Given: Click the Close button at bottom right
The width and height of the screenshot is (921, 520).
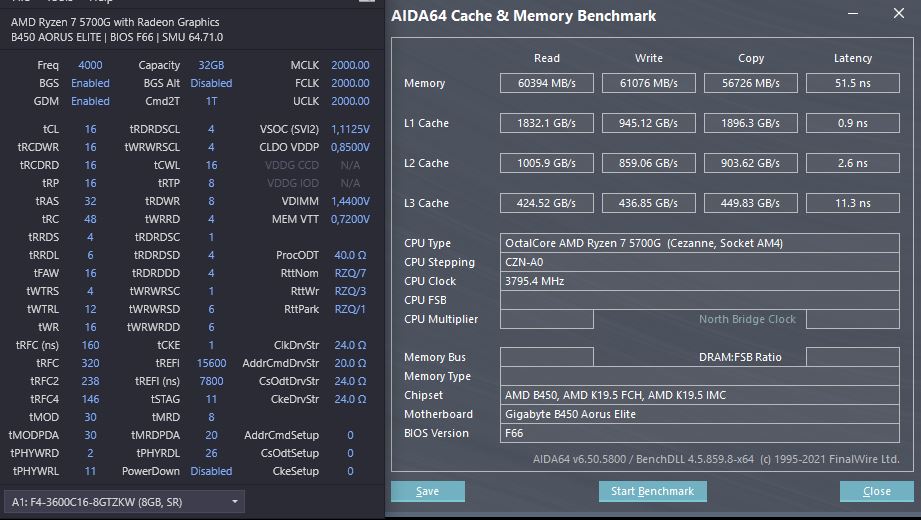Looking at the screenshot, I should (876, 491).
